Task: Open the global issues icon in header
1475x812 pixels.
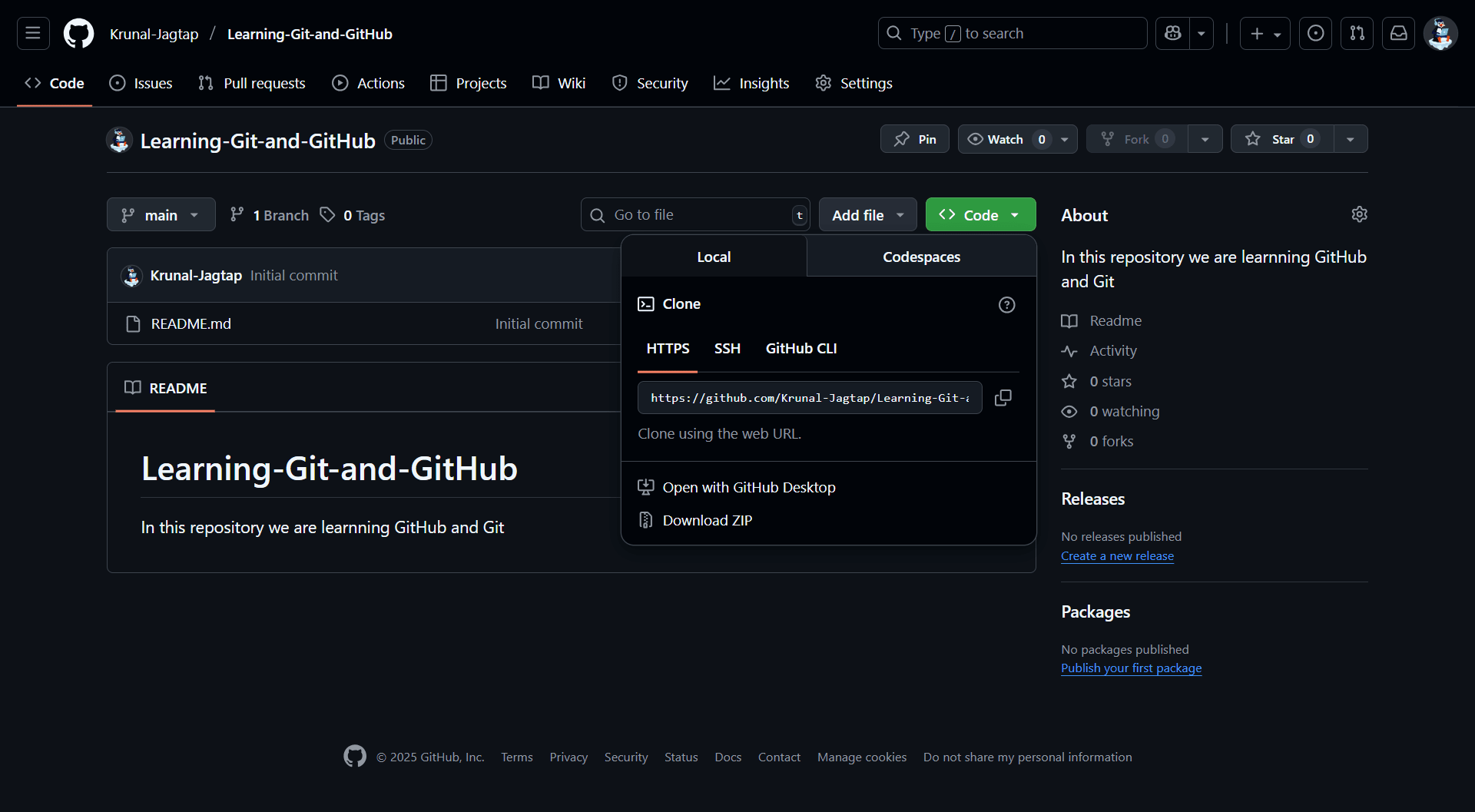Action: pyautogui.click(x=1315, y=33)
